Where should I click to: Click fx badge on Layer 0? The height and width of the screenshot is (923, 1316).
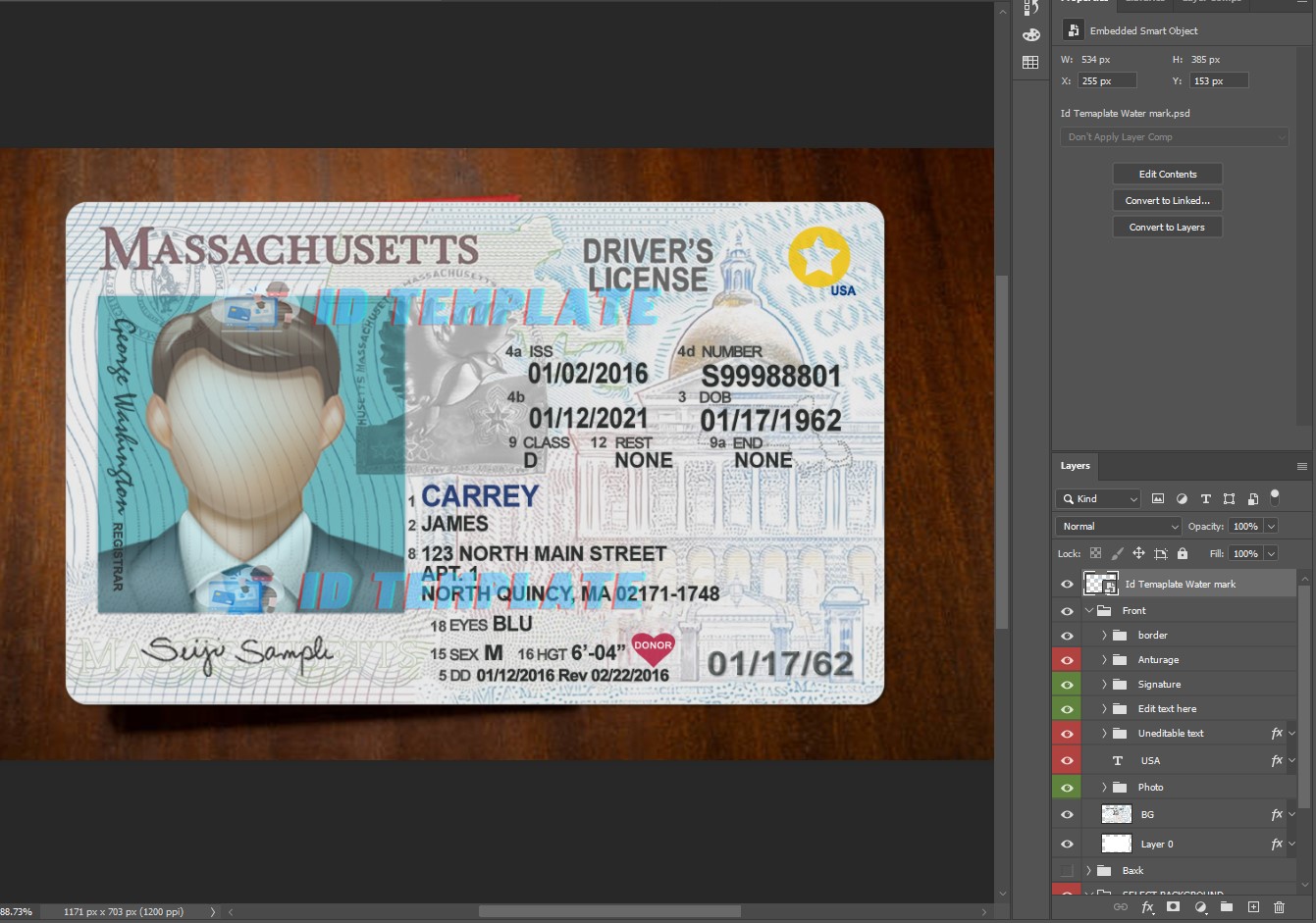coord(1277,844)
